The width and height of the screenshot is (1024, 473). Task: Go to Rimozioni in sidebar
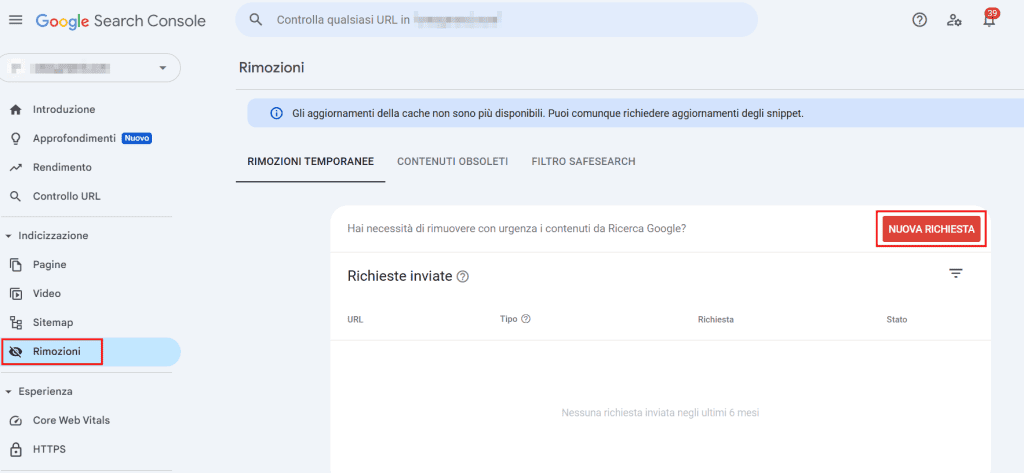coord(56,351)
